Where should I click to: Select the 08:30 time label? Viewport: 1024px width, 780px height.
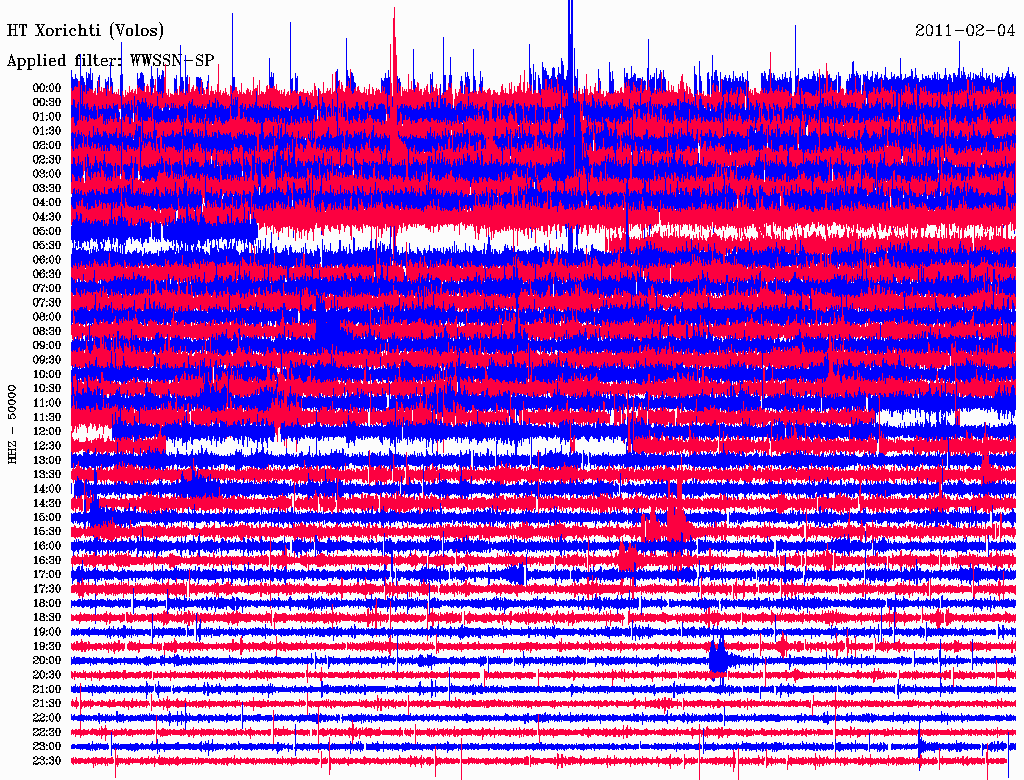coord(47,331)
